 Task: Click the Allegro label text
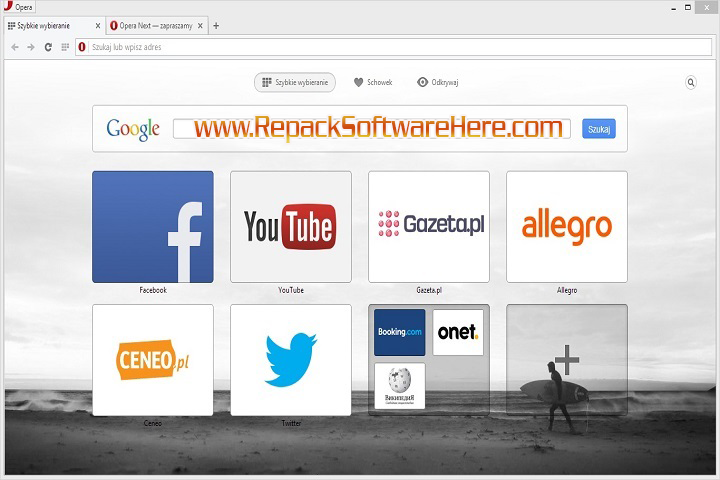click(x=567, y=290)
